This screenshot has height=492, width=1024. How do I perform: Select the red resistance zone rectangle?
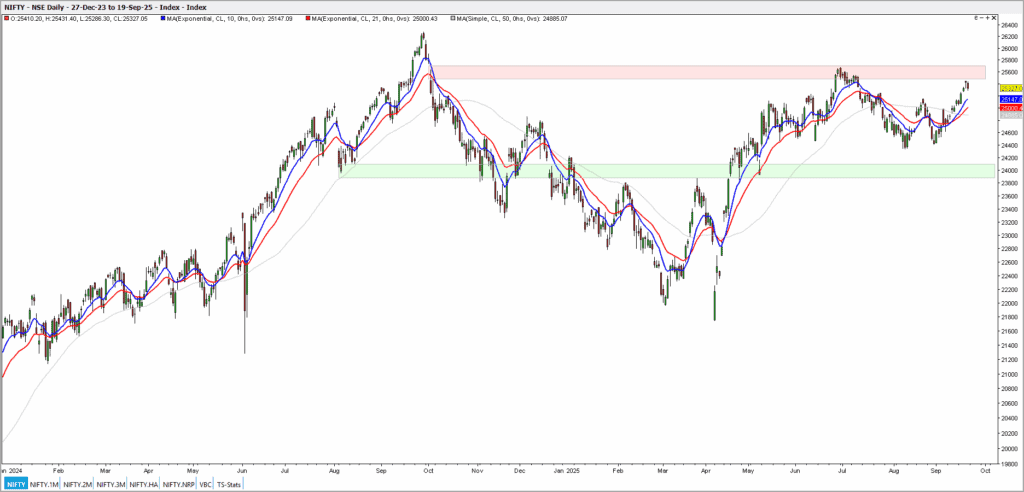pos(700,73)
